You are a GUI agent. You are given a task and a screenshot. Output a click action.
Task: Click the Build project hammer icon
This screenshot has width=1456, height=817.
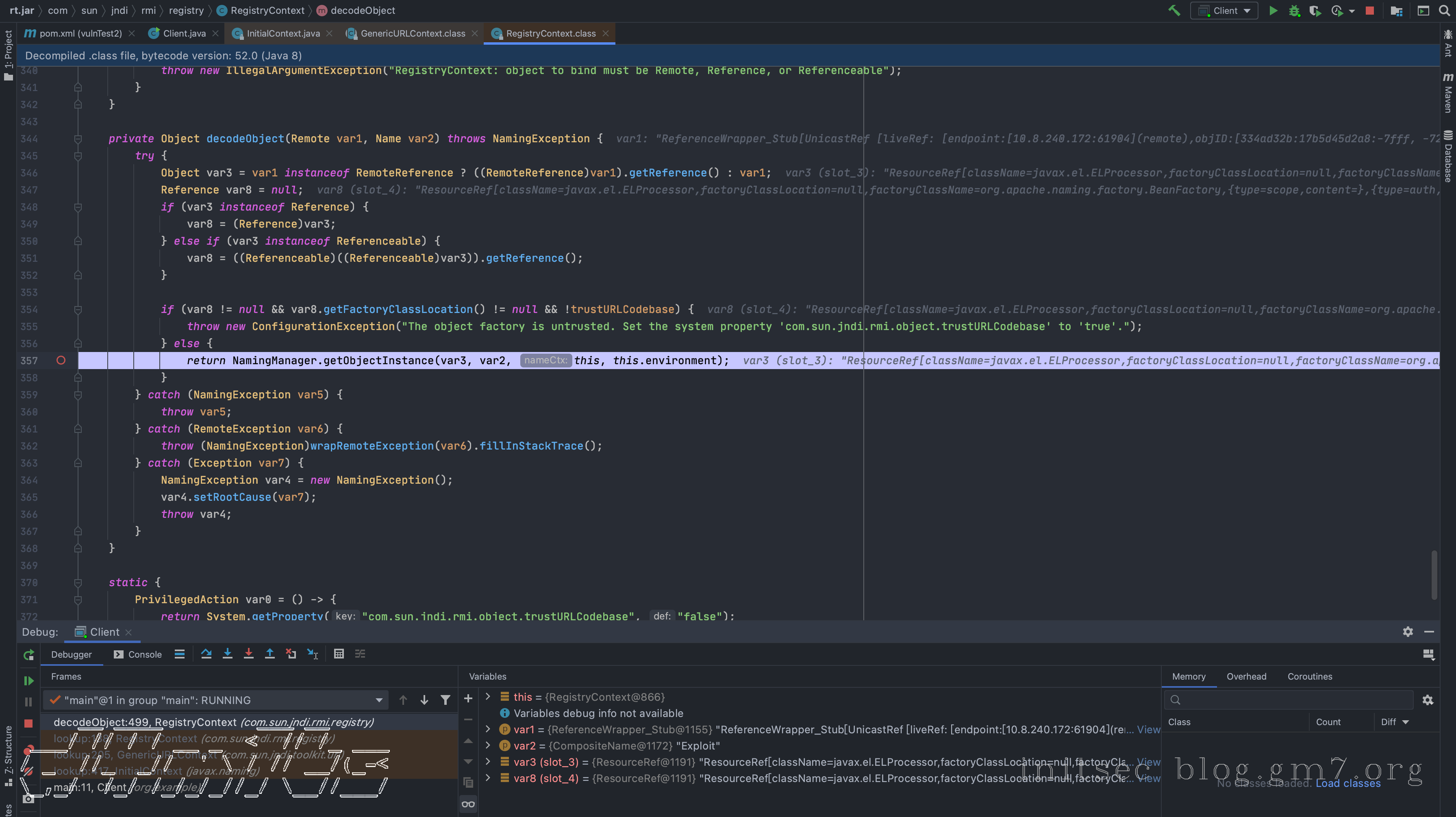(x=1174, y=10)
